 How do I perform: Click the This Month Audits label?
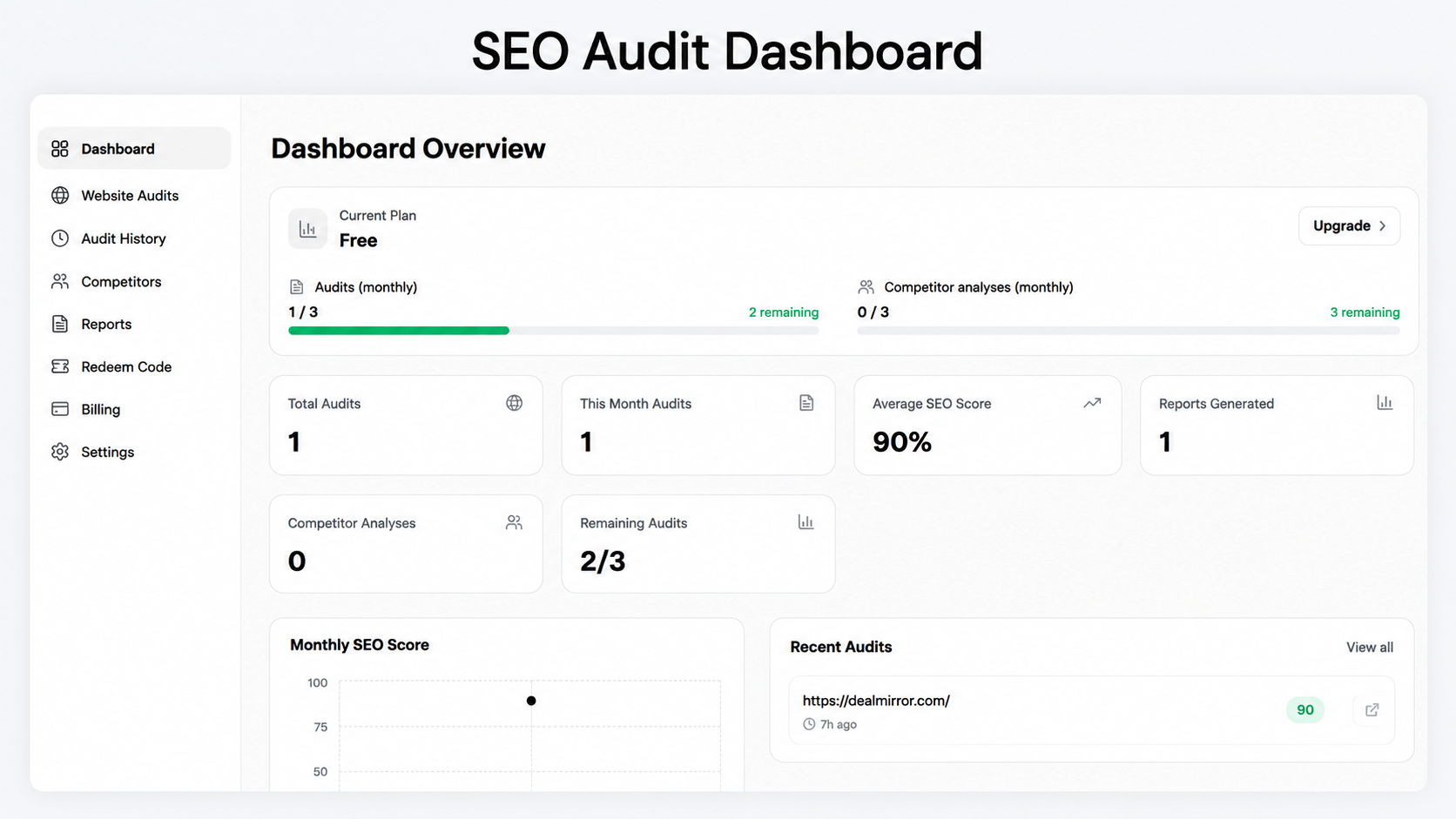click(636, 404)
